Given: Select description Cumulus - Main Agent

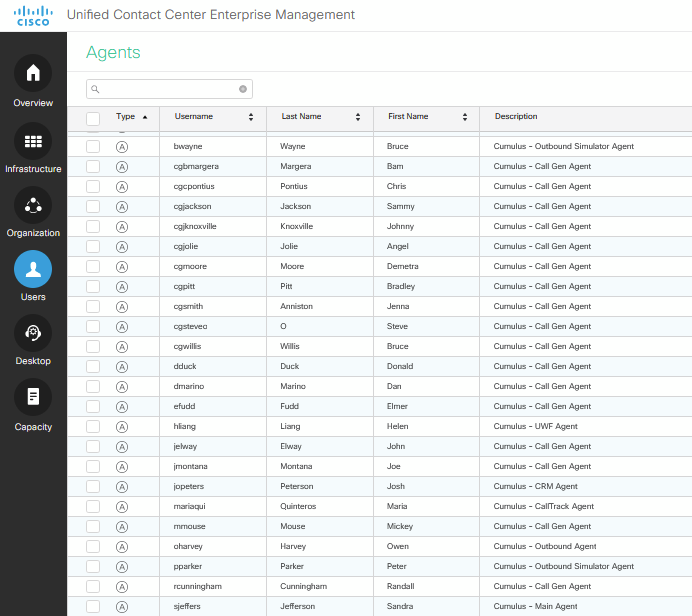Looking at the screenshot, I should pos(535,606).
